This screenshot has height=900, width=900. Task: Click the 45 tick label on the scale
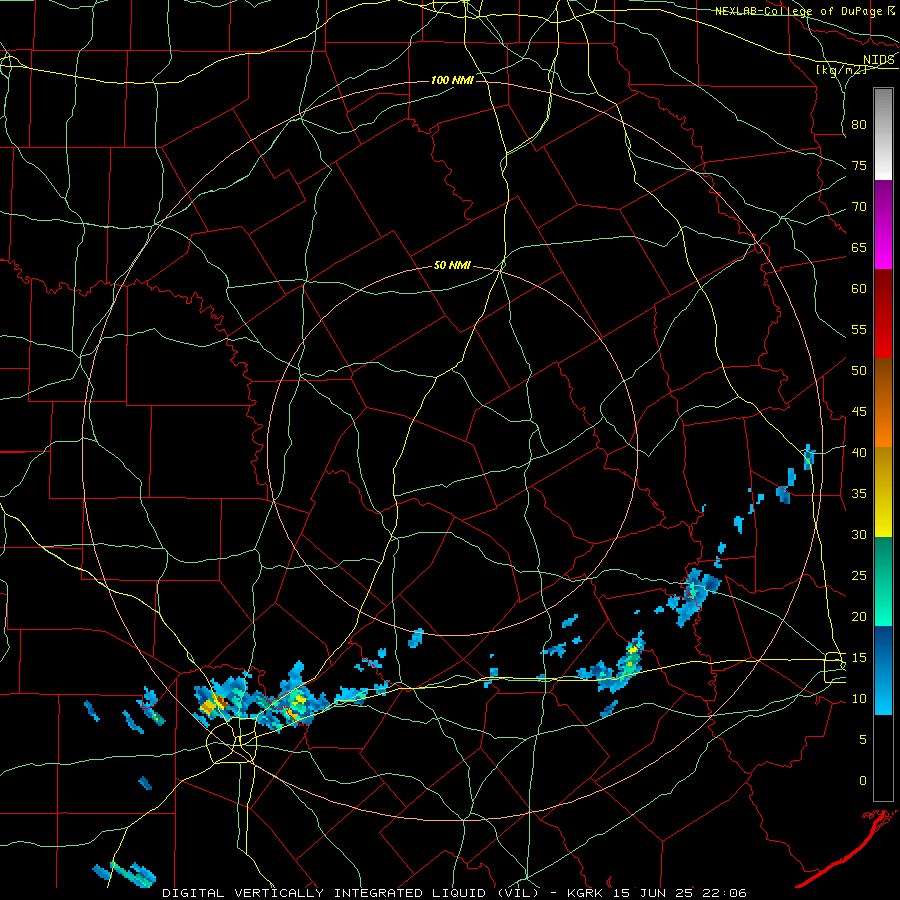coord(859,412)
